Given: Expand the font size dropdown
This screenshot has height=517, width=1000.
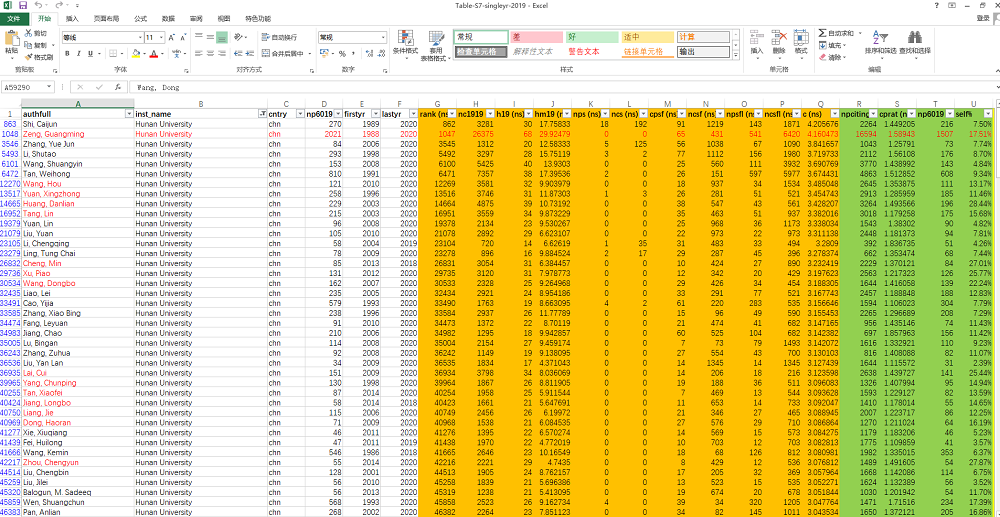Looking at the screenshot, I should click(162, 37).
